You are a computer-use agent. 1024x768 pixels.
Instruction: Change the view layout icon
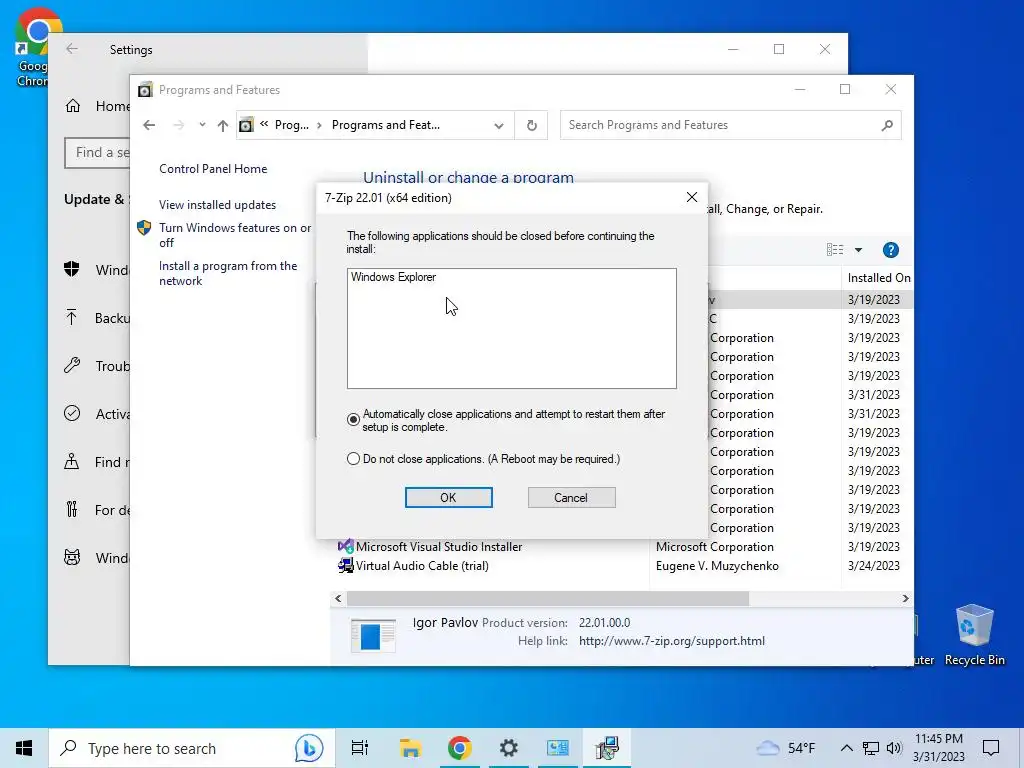[x=835, y=249]
